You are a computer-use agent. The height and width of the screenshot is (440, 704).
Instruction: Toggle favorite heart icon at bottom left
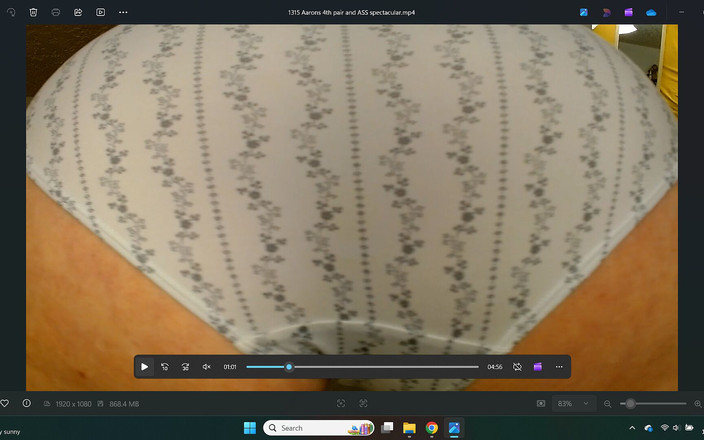(x=4, y=403)
